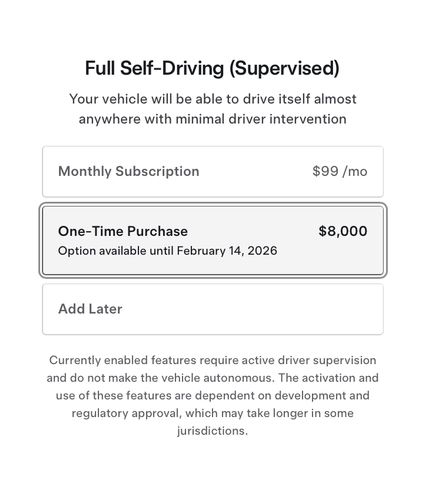Click the "One-Time Purchase" label text

(x=123, y=231)
